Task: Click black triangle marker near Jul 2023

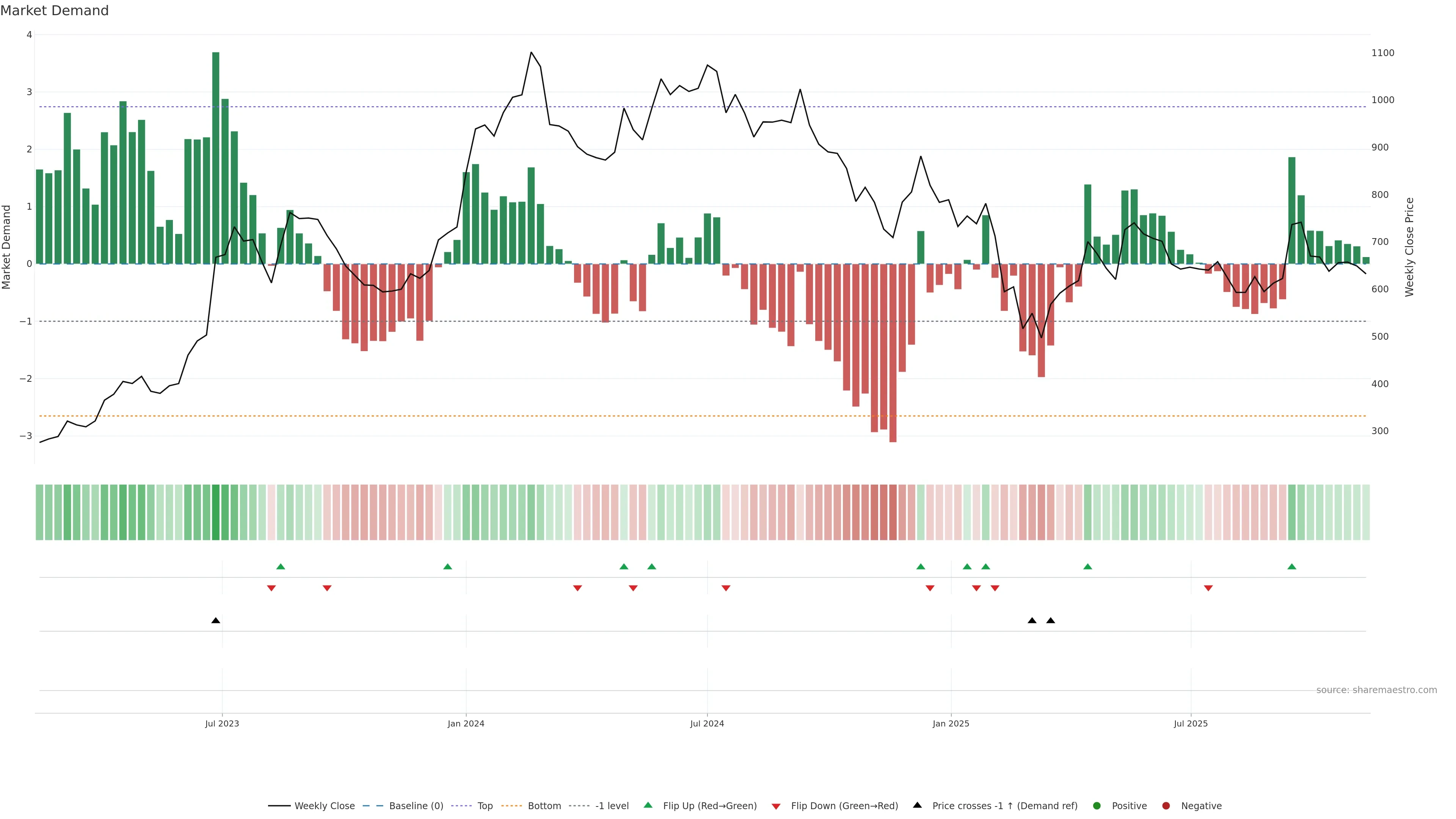Action: (215, 621)
